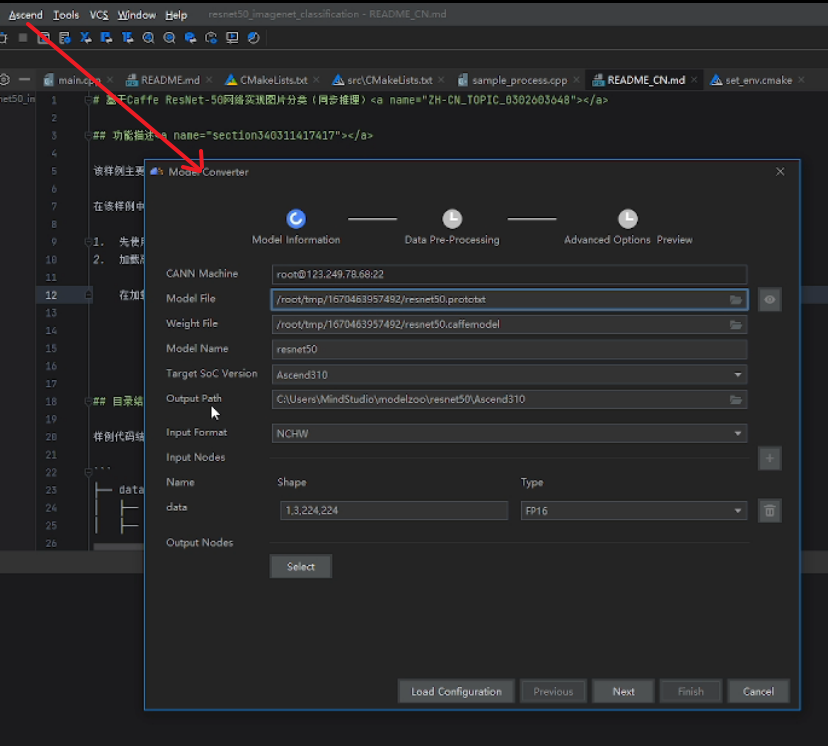828x746 pixels.
Task: Click the blue X convert toolbar icon
Action: pos(85,37)
